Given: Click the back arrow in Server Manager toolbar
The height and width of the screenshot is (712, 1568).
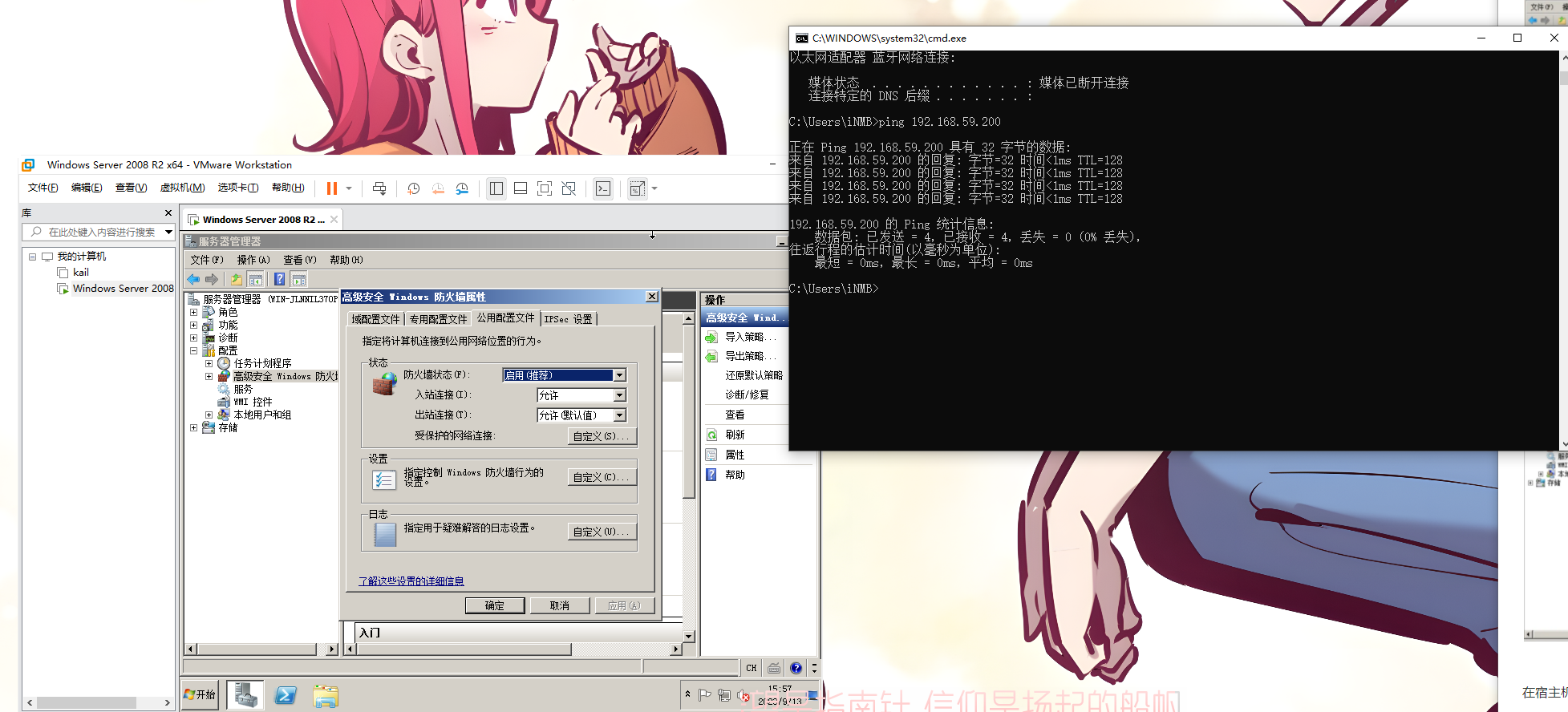Looking at the screenshot, I should 193,279.
